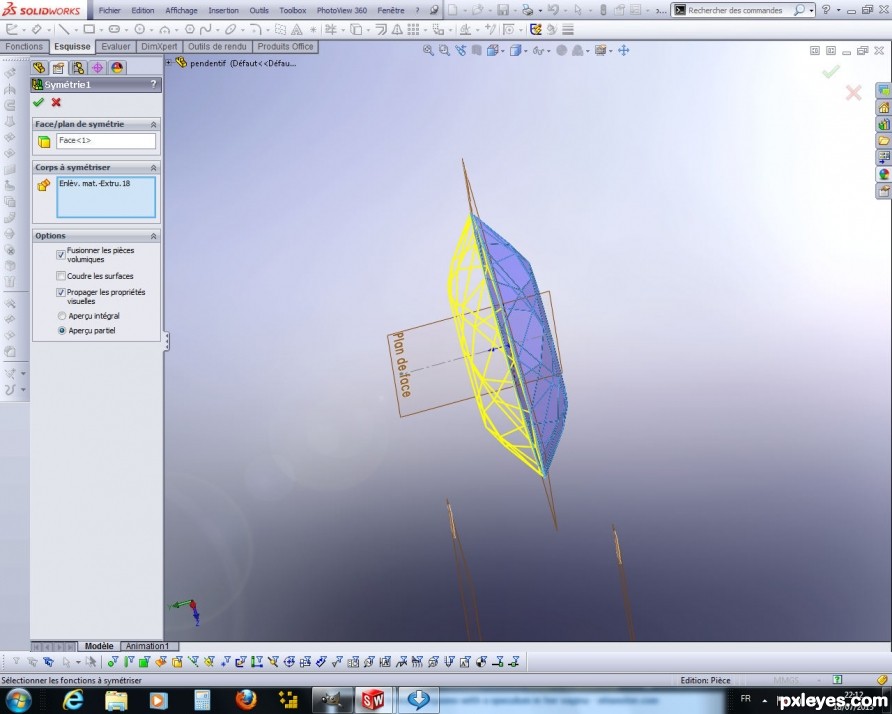Click the Filter Edges selection filter
Screen dimensions: 892x714
pos(129,662)
